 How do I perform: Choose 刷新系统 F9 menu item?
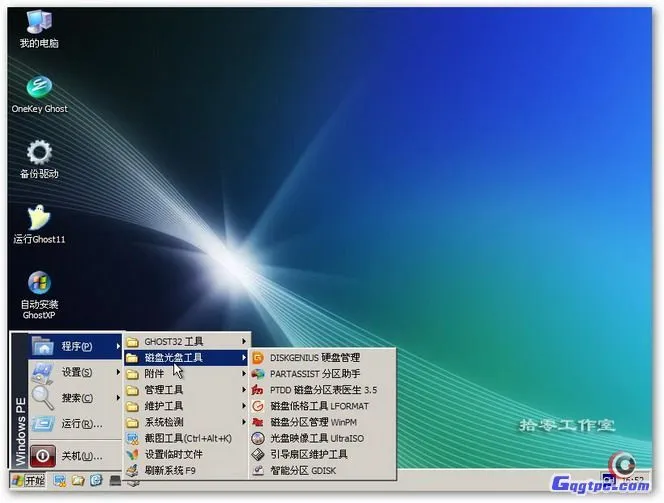click(186, 470)
